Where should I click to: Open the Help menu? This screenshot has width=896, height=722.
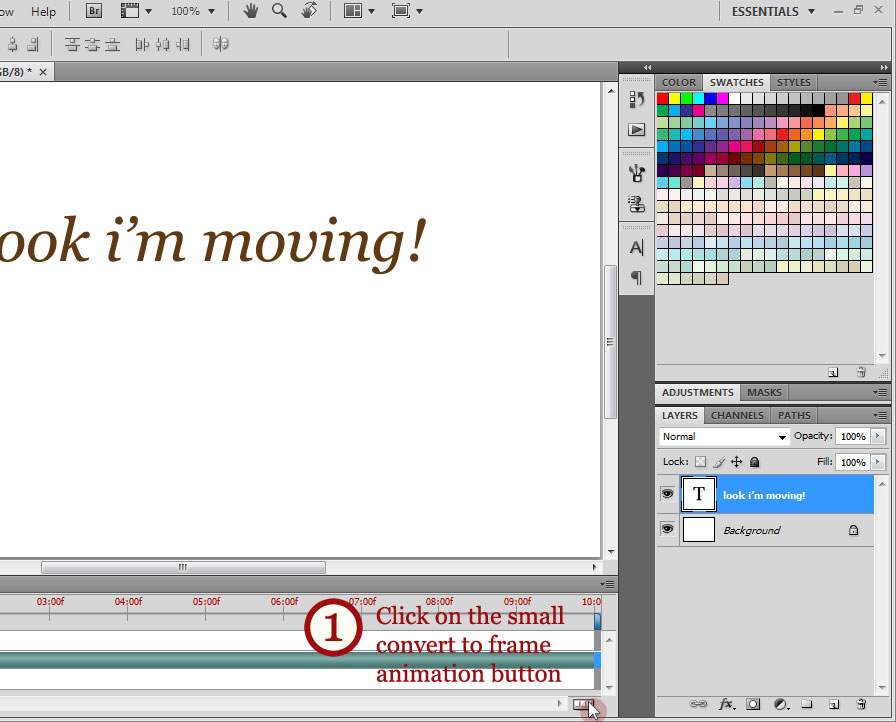(44, 12)
